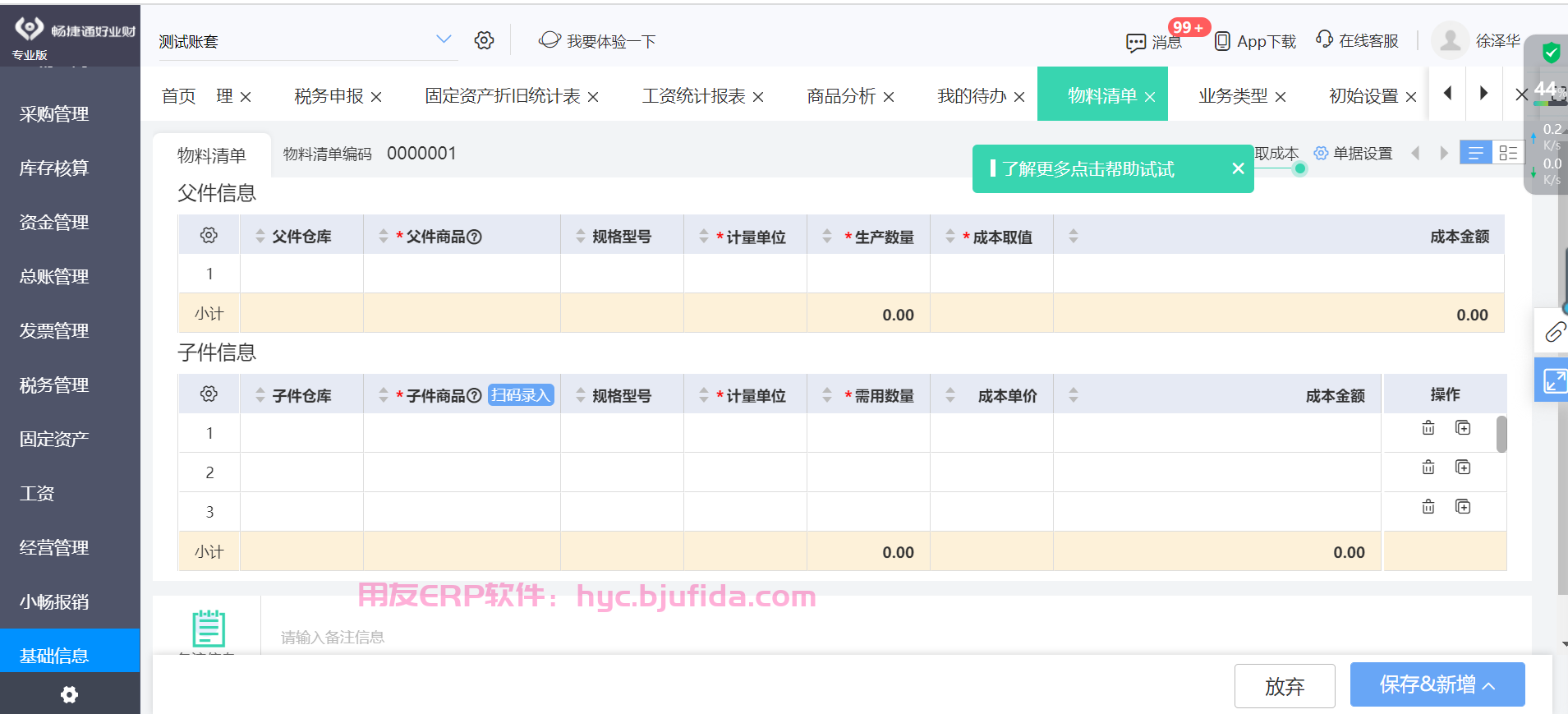Switch to card layout view
This screenshot has width=1568, height=714.
pyautogui.click(x=1508, y=153)
